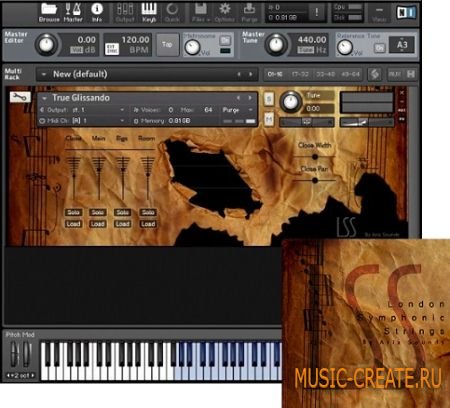Adjust the Master Editor volume knob

[46, 44]
